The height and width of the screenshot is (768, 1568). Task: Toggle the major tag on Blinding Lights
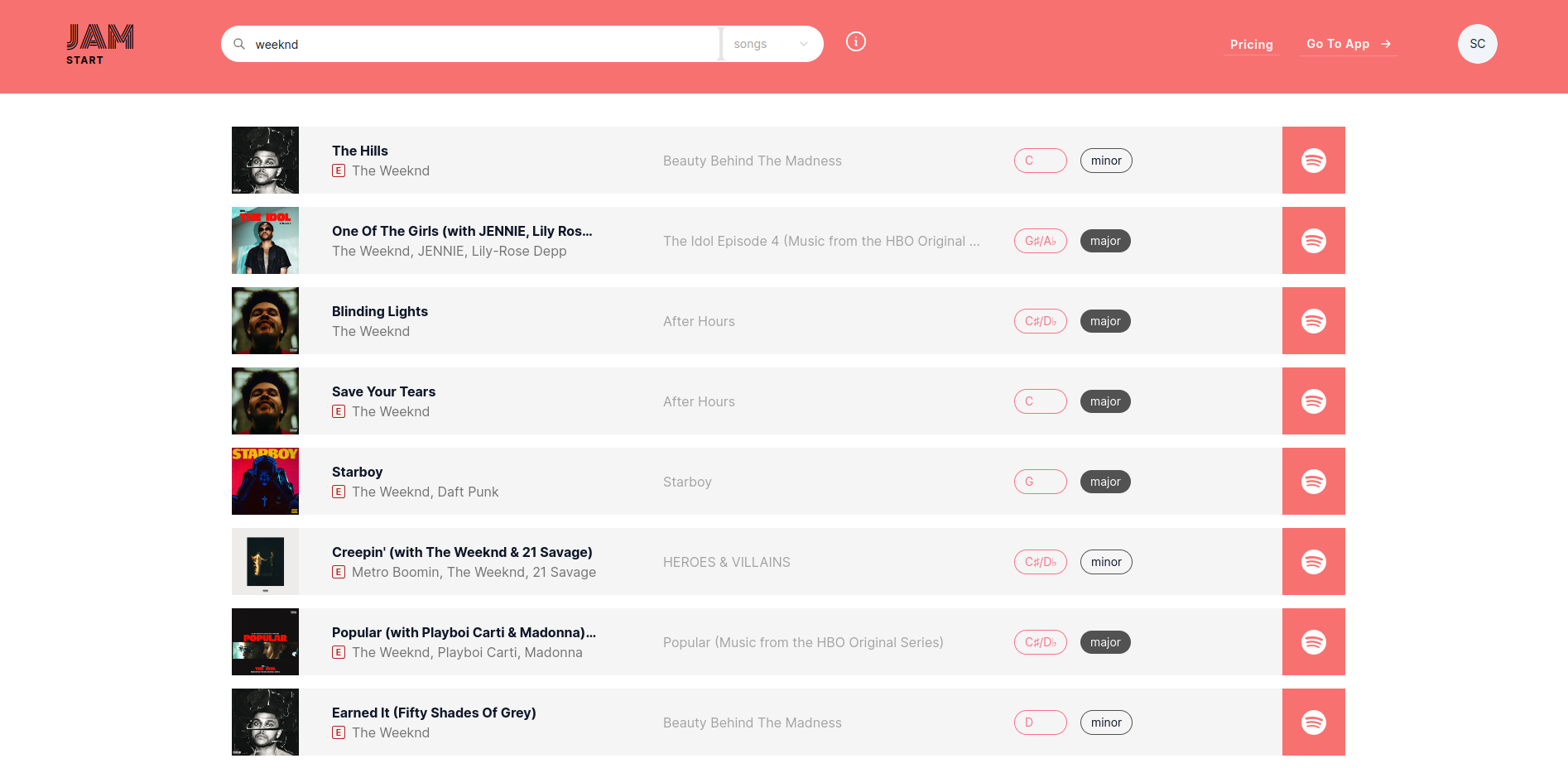(x=1104, y=321)
